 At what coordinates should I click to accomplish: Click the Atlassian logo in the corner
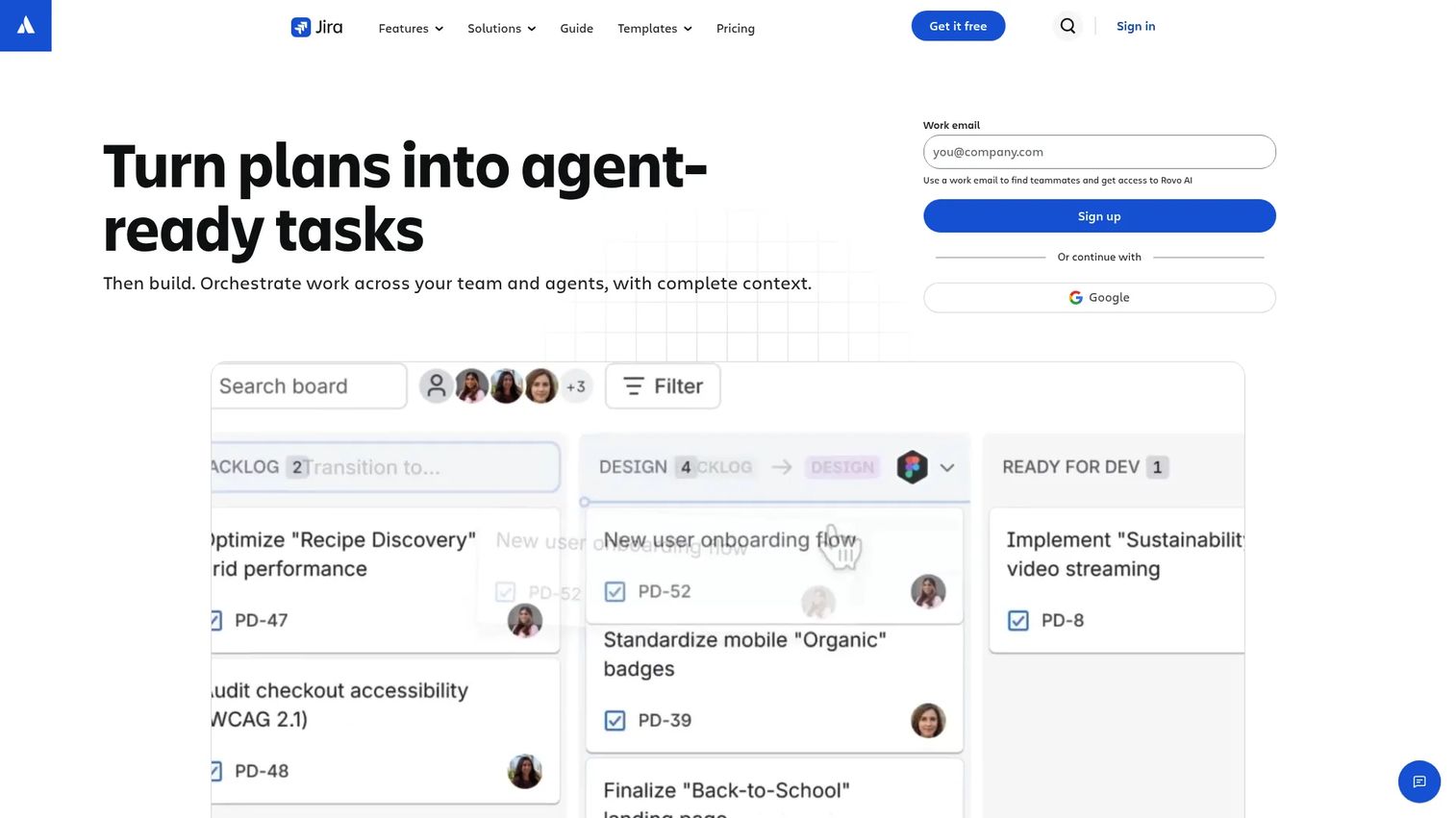[25, 25]
